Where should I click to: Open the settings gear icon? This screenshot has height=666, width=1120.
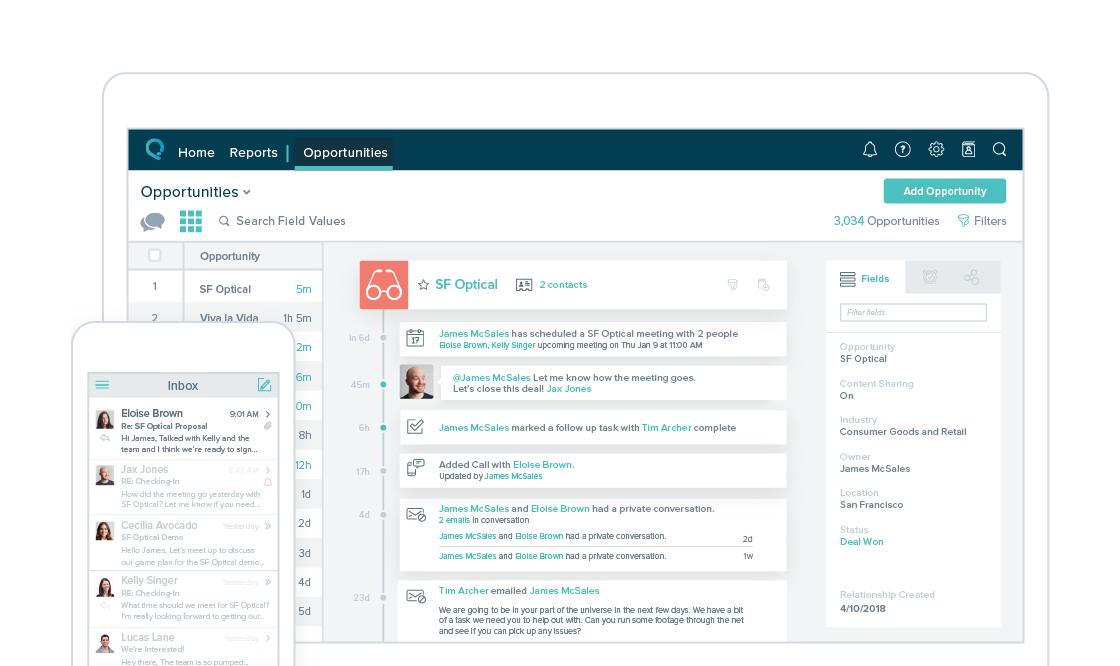tap(936, 149)
